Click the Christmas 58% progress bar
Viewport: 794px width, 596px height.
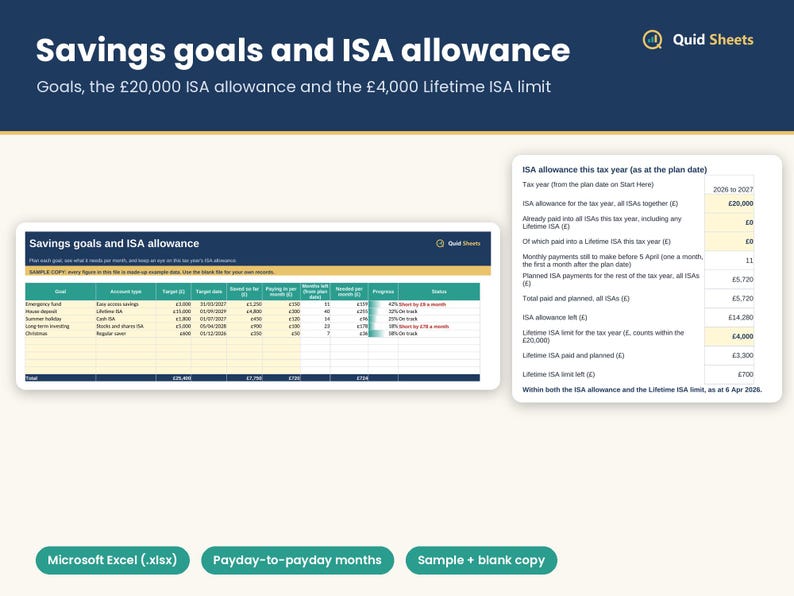pyautogui.click(x=383, y=334)
